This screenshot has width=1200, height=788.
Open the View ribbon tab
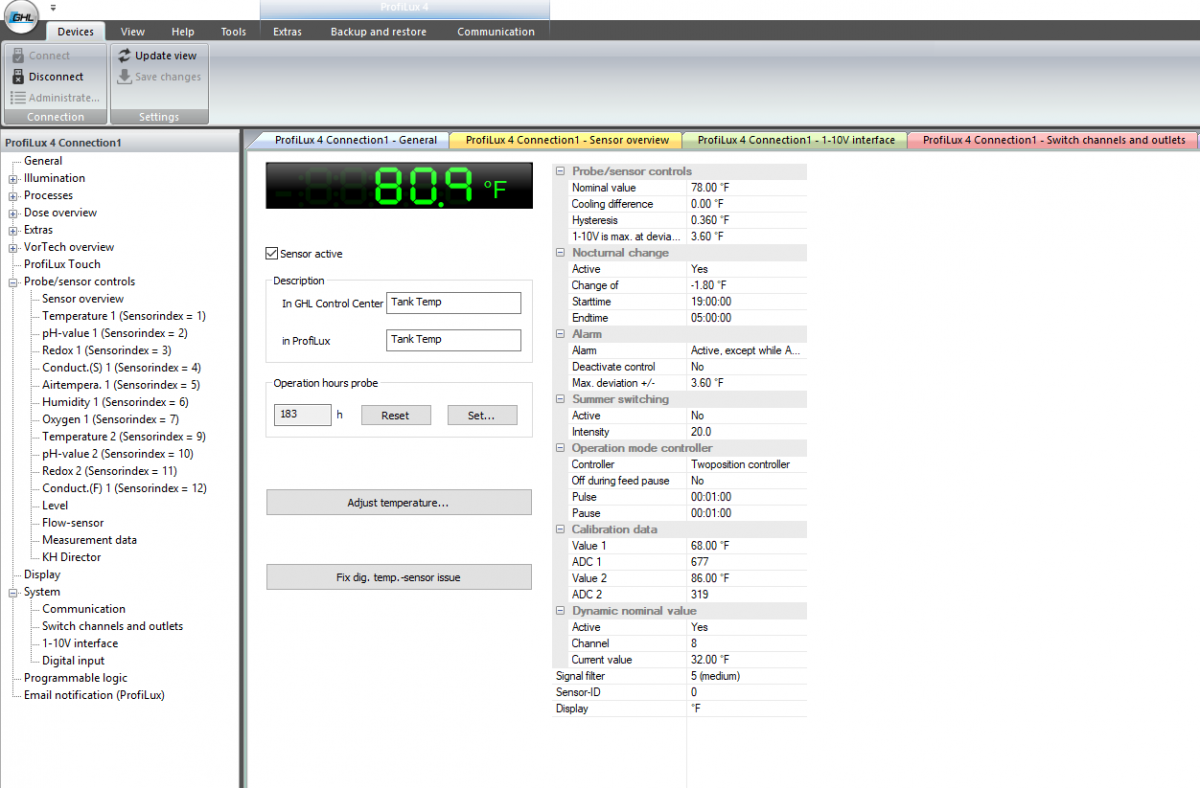click(x=133, y=32)
